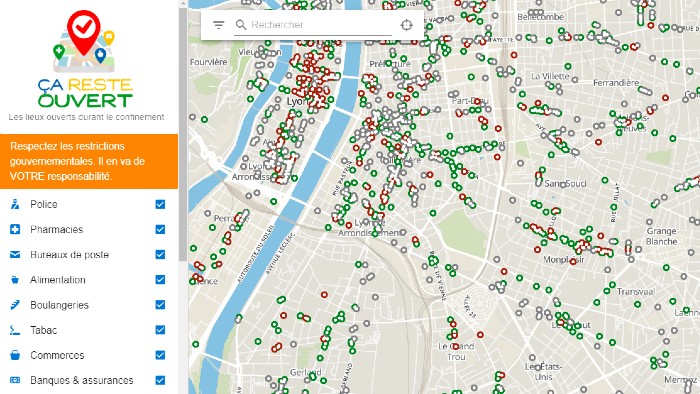Click the Tabac cigarette icon

tap(15, 330)
